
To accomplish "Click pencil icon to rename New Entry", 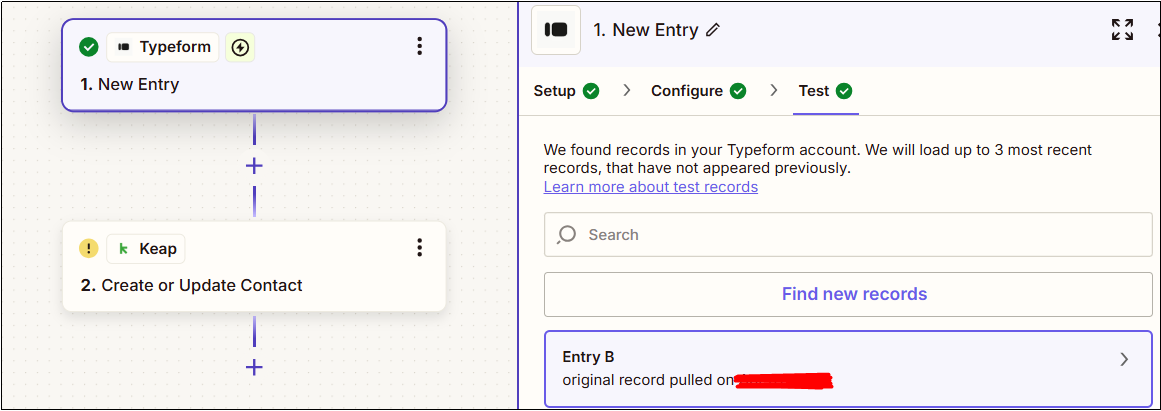I will coord(713,30).
